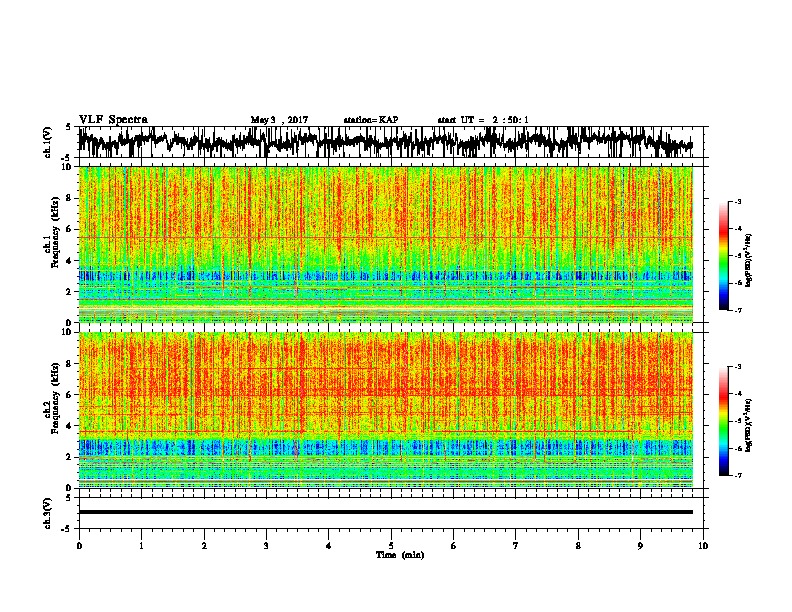The height and width of the screenshot is (612, 792).
Task: Click the ch.1 voltage waveform trace
Action: (385, 142)
